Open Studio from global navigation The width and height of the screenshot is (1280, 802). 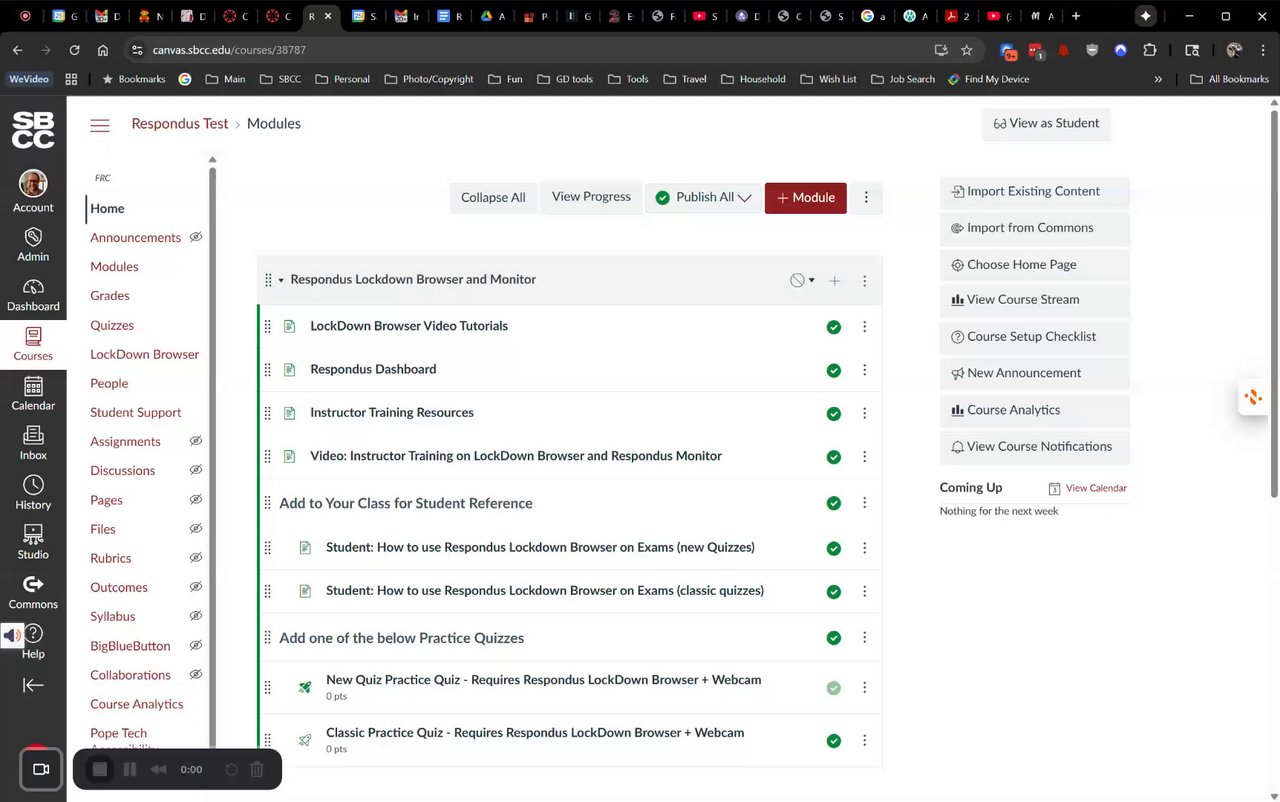point(33,542)
